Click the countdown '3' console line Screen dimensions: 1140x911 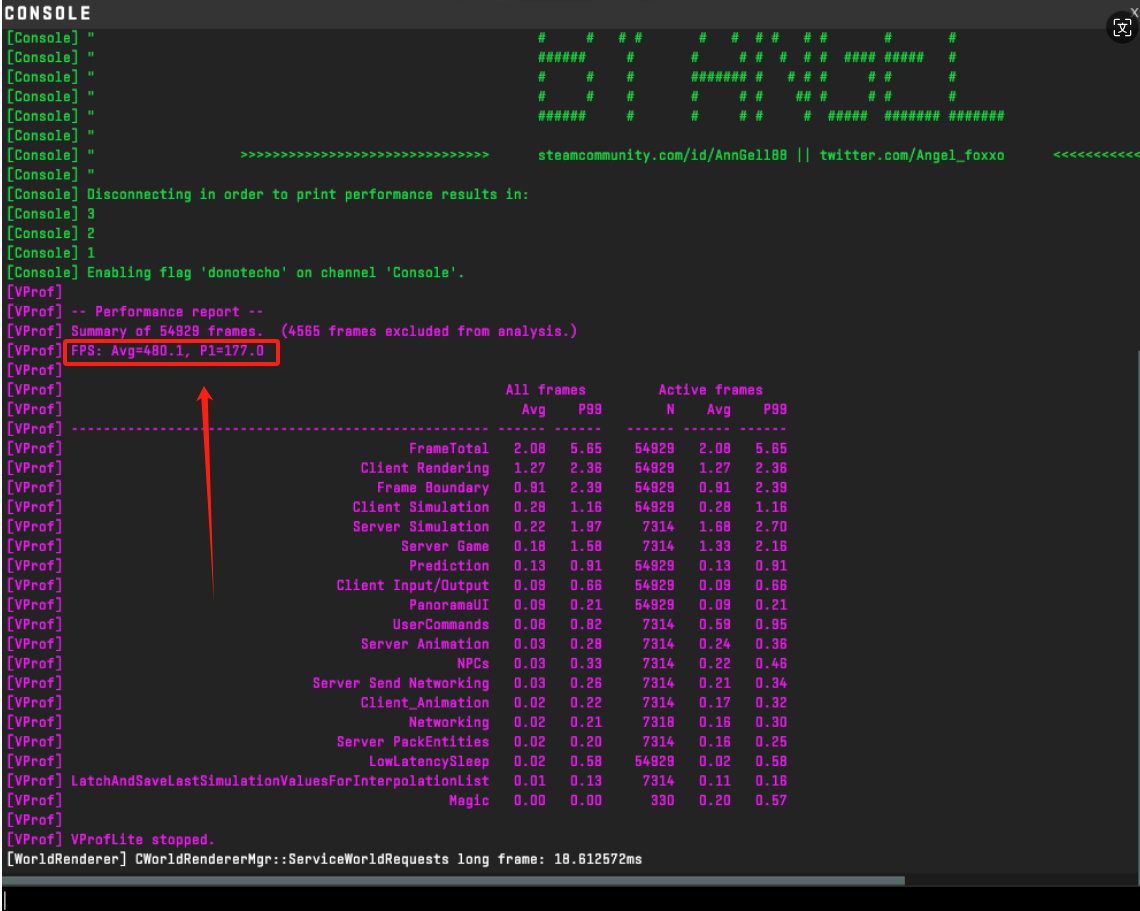pyautogui.click(x=91, y=214)
